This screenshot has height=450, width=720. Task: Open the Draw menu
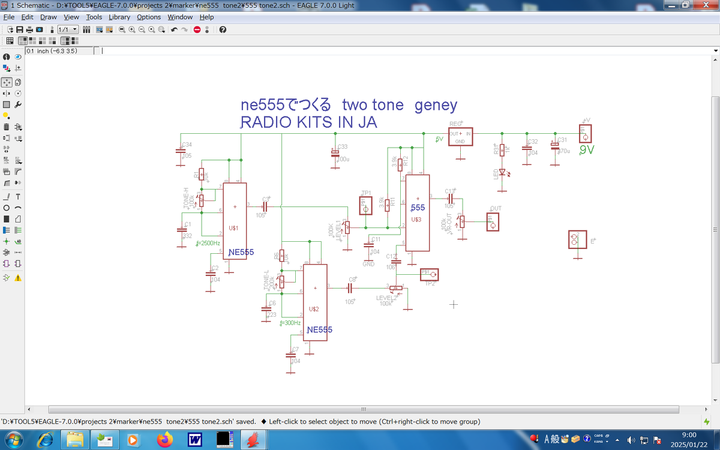tap(48, 17)
